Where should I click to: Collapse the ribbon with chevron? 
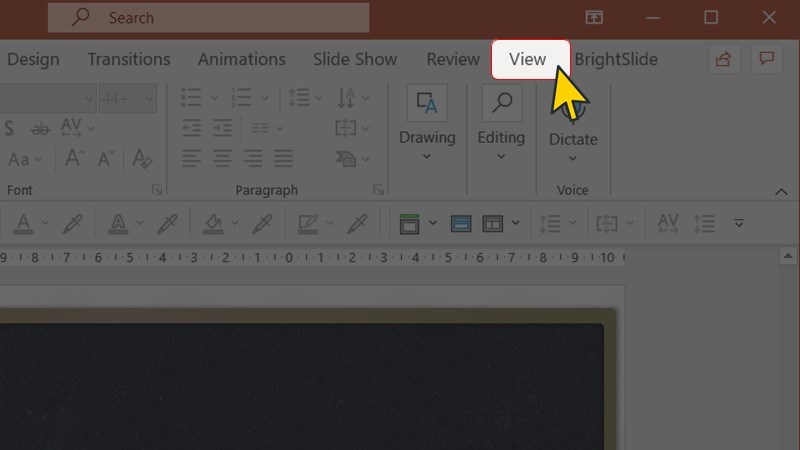click(x=781, y=192)
